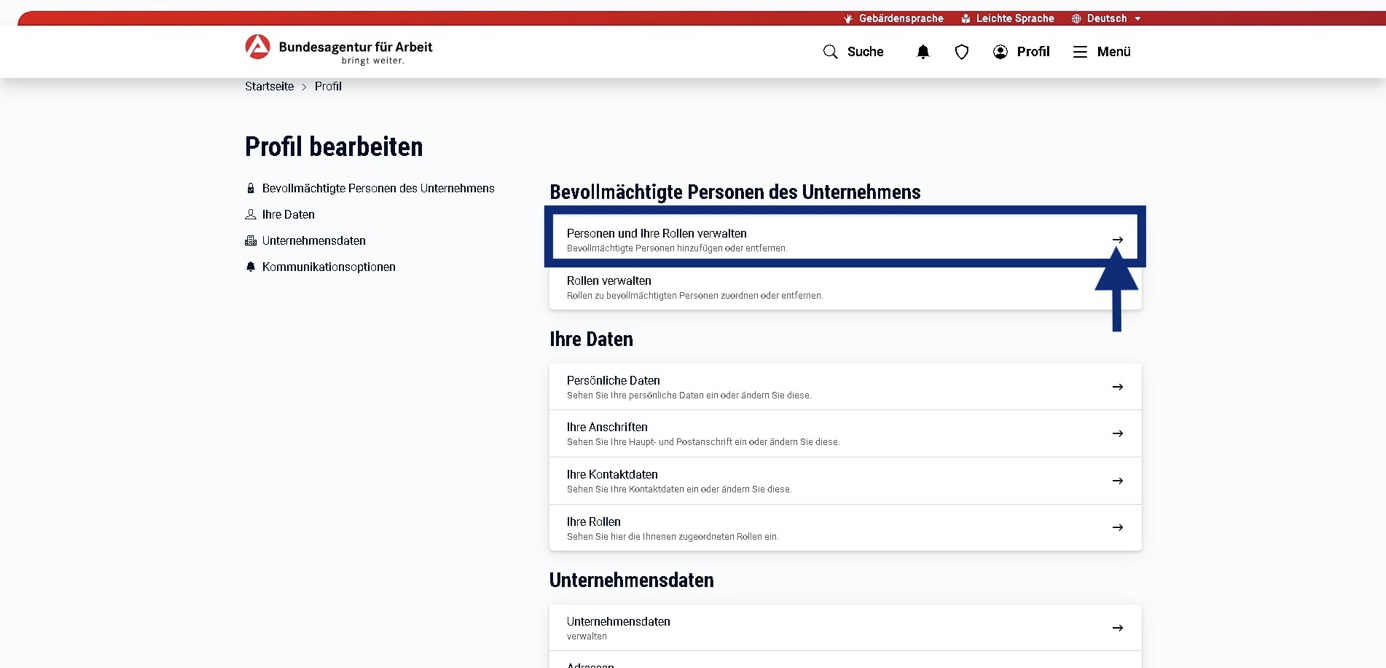The height and width of the screenshot is (668, 1386).
Task: Go to Startseite breadcrumb
Action: pos(269,87)
